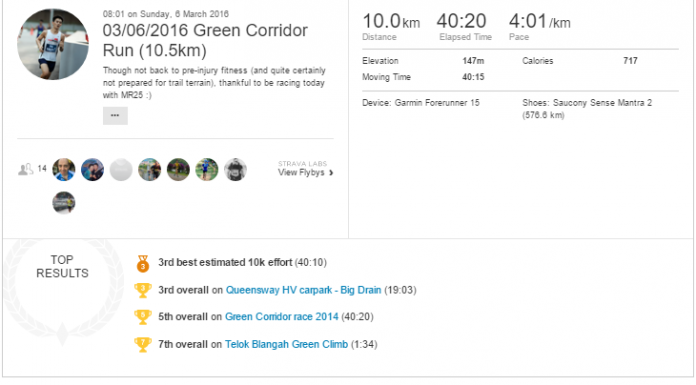Select the blank grey placeholder avatar
696x385 pixels.
point(121,170)
